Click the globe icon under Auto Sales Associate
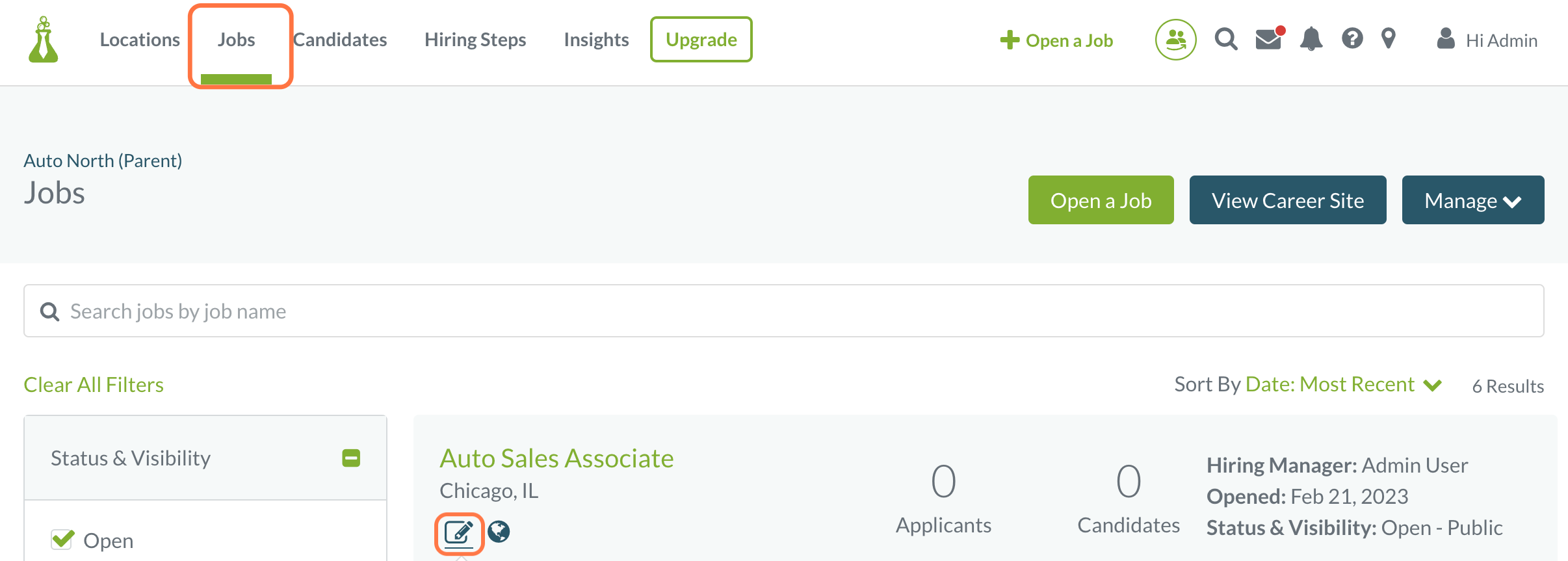The image size is (1568, 561). click(x=499, y=532)
